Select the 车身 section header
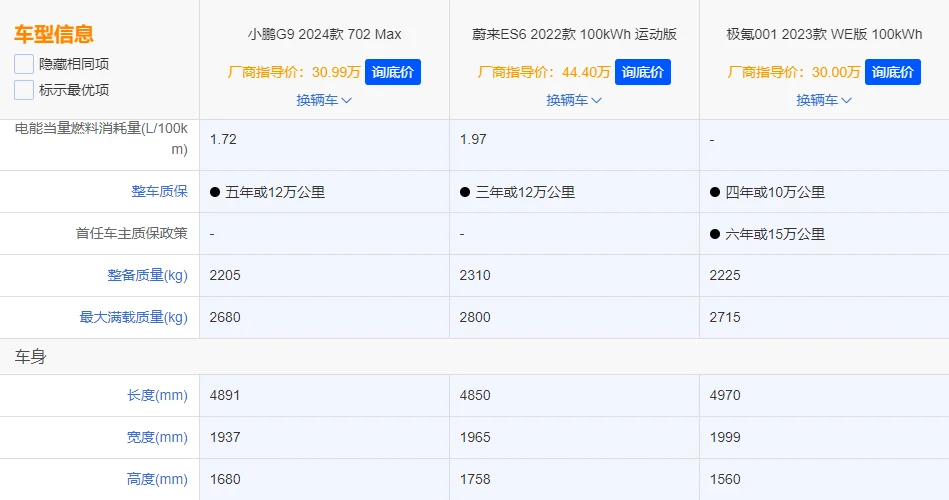This screenshot has height=500, width=949. 30,357
